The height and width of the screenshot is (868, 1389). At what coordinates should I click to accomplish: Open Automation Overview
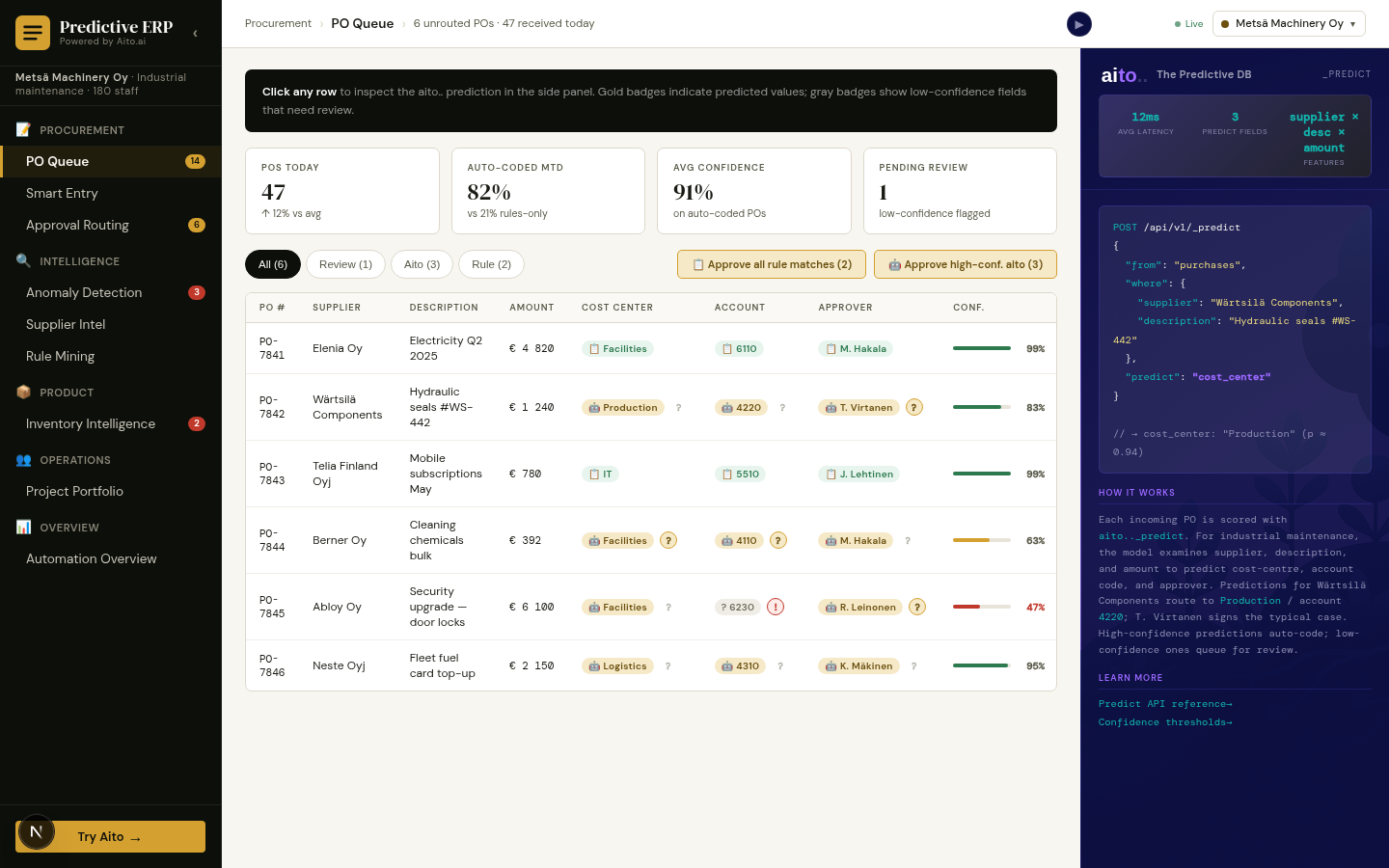tap(111, 558)
